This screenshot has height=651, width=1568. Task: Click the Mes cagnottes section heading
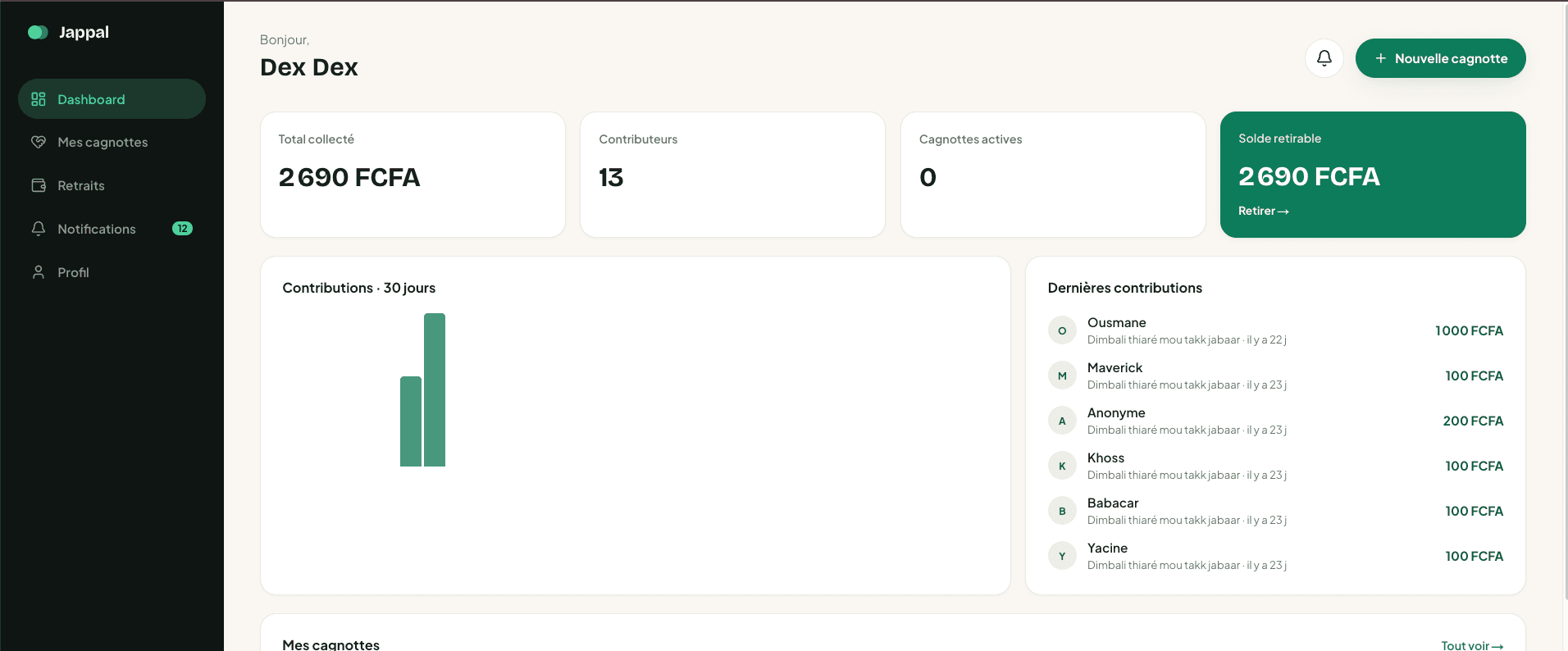click(x=330, y=644)
